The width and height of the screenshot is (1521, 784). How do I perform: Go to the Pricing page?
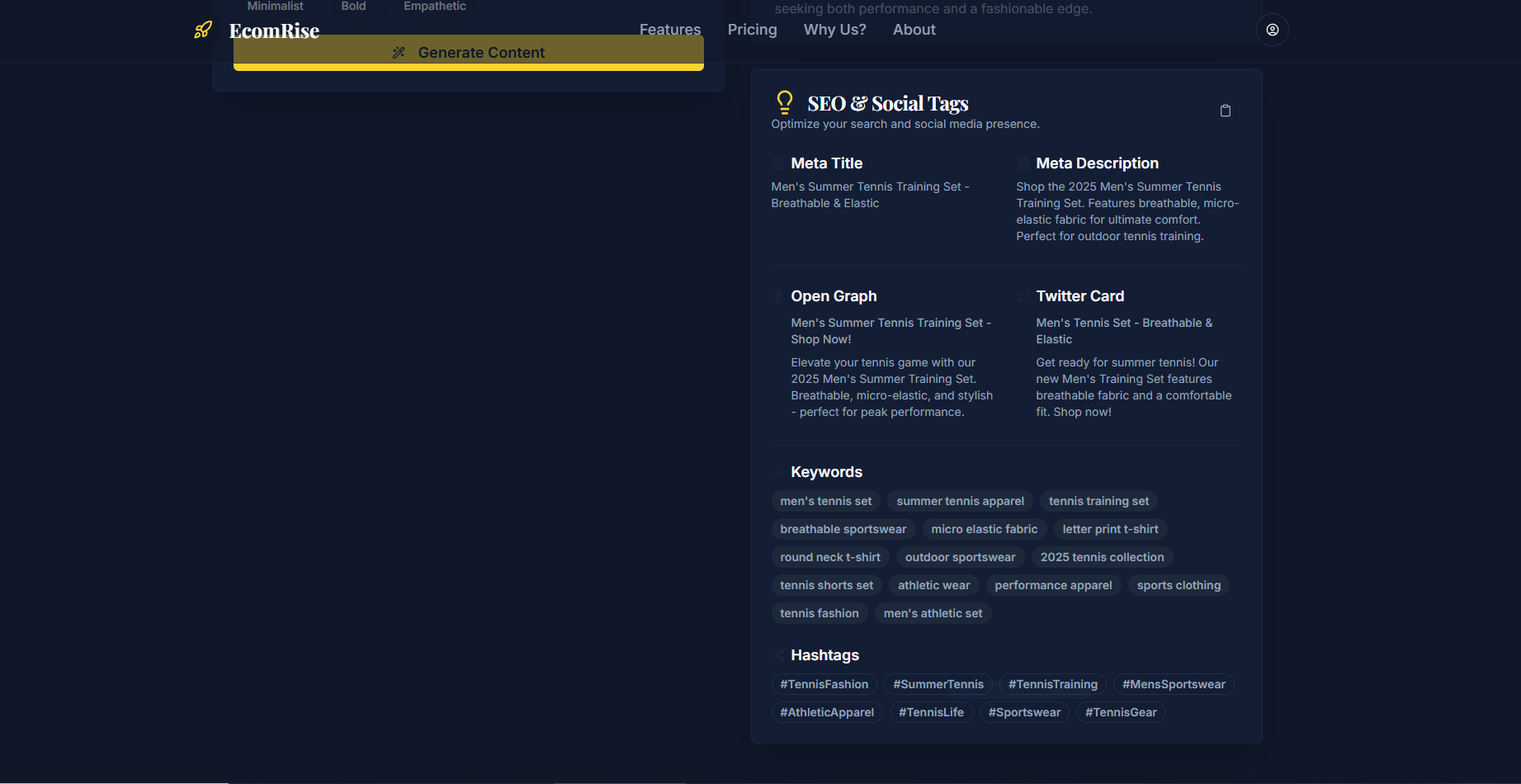point(752,30)
